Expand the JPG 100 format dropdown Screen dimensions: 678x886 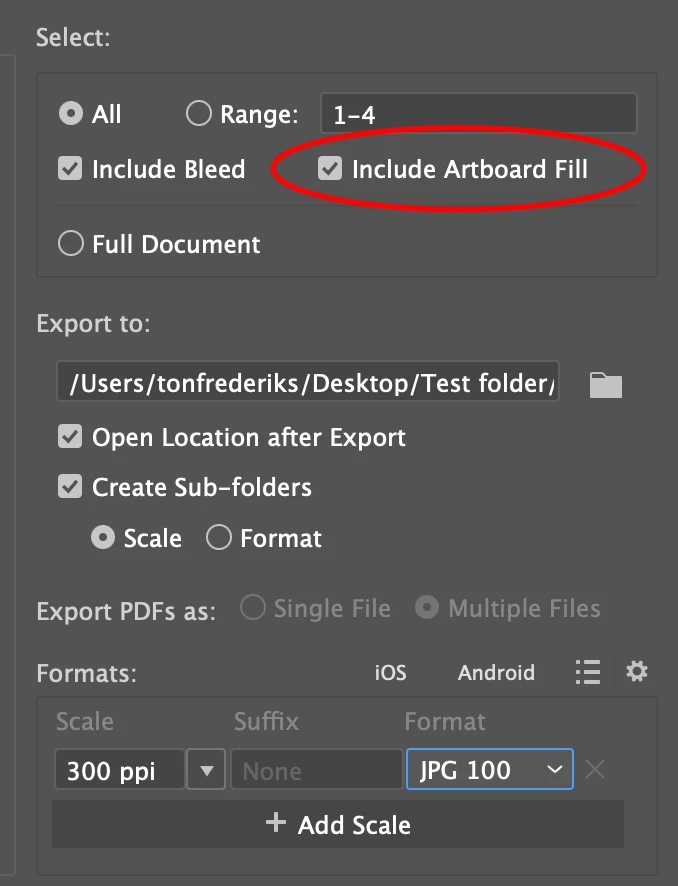coord(490,769)
